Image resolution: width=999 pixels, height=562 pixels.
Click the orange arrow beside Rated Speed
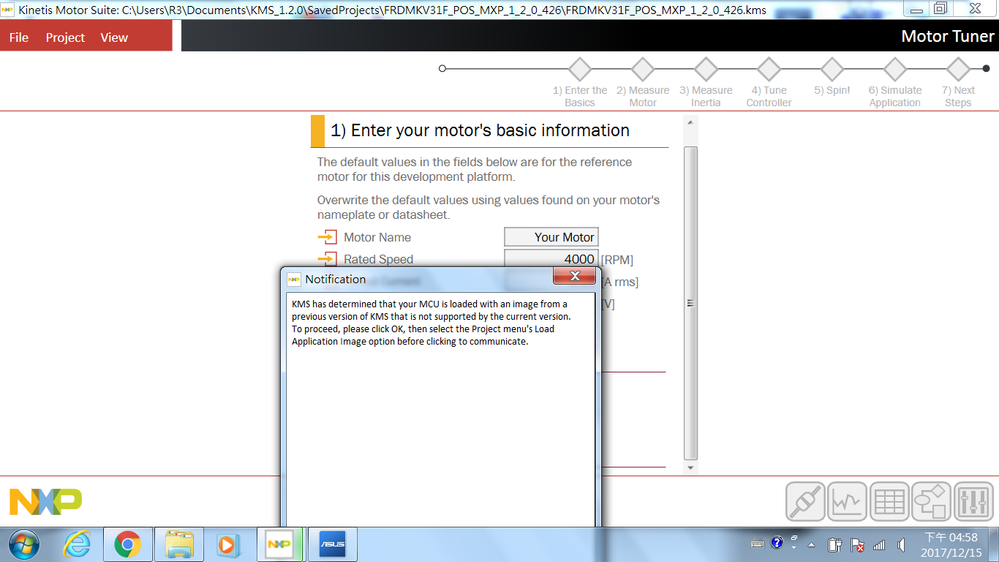pos(327,259)
